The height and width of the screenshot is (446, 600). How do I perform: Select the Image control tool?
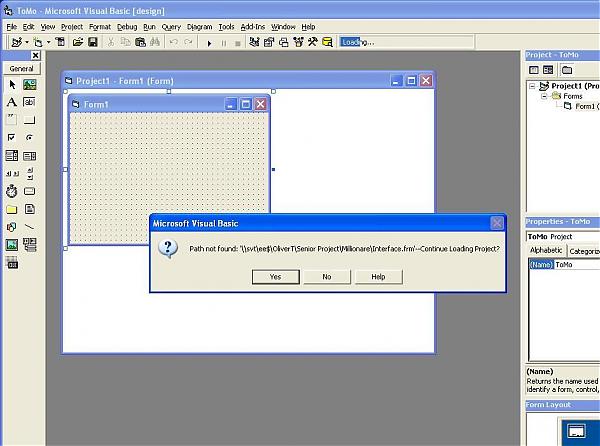[x=12, y=244]
